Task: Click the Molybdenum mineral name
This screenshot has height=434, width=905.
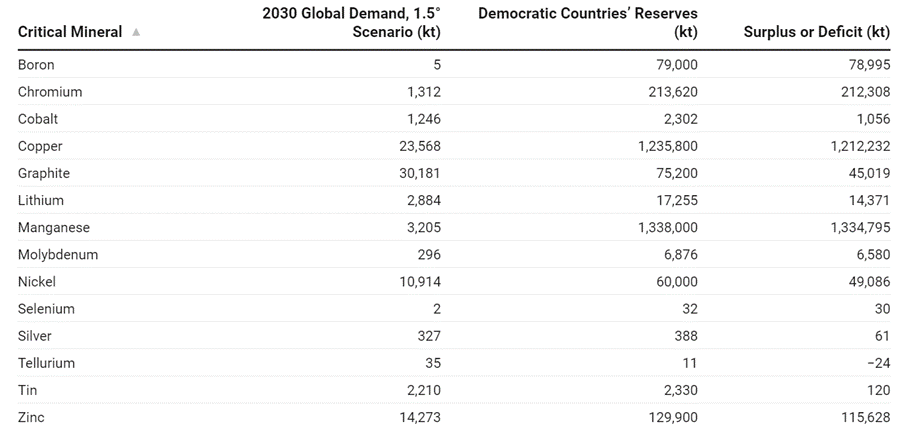Action: coord(58,254)
